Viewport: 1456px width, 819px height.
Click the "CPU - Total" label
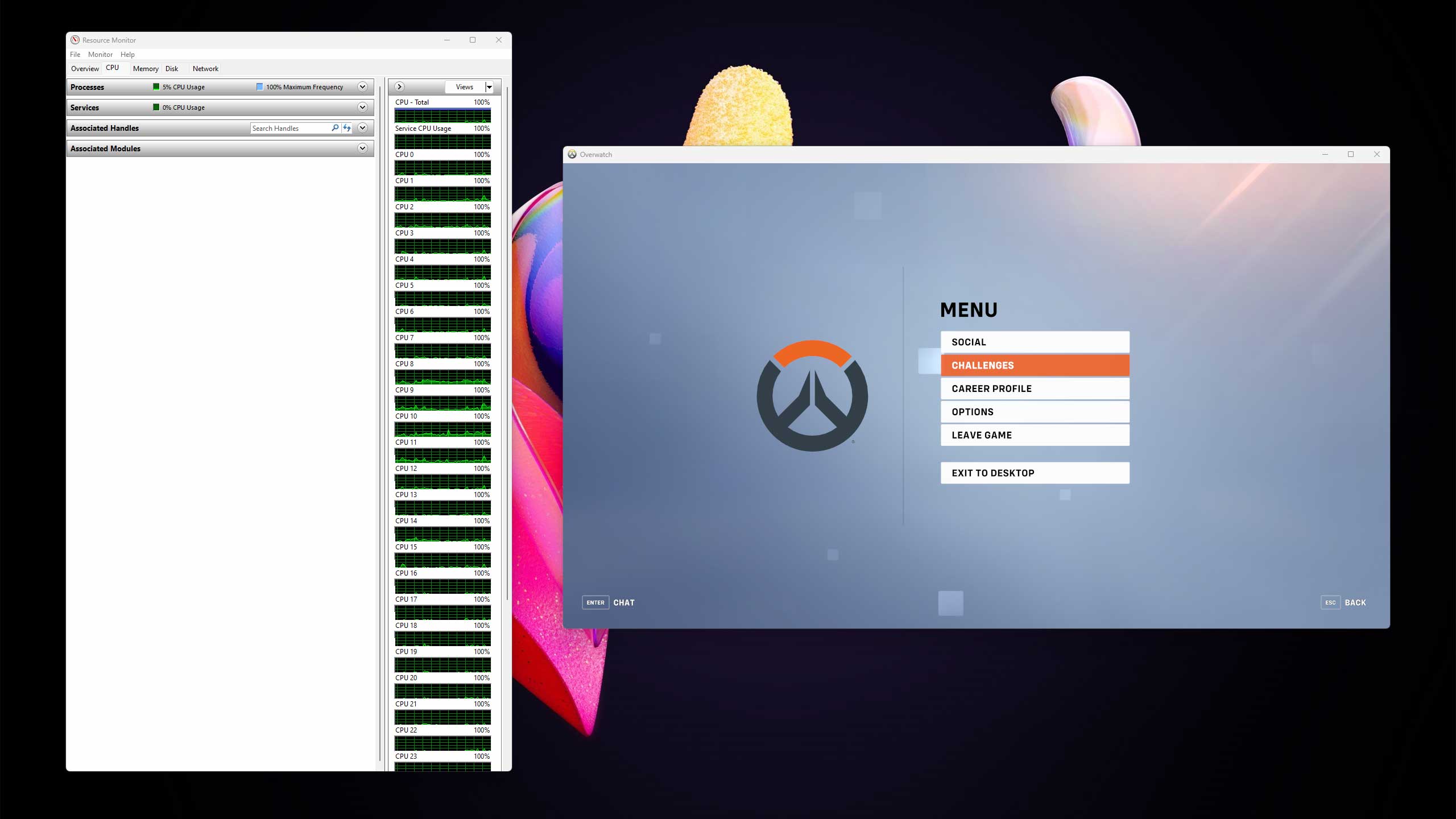[412, 102]
